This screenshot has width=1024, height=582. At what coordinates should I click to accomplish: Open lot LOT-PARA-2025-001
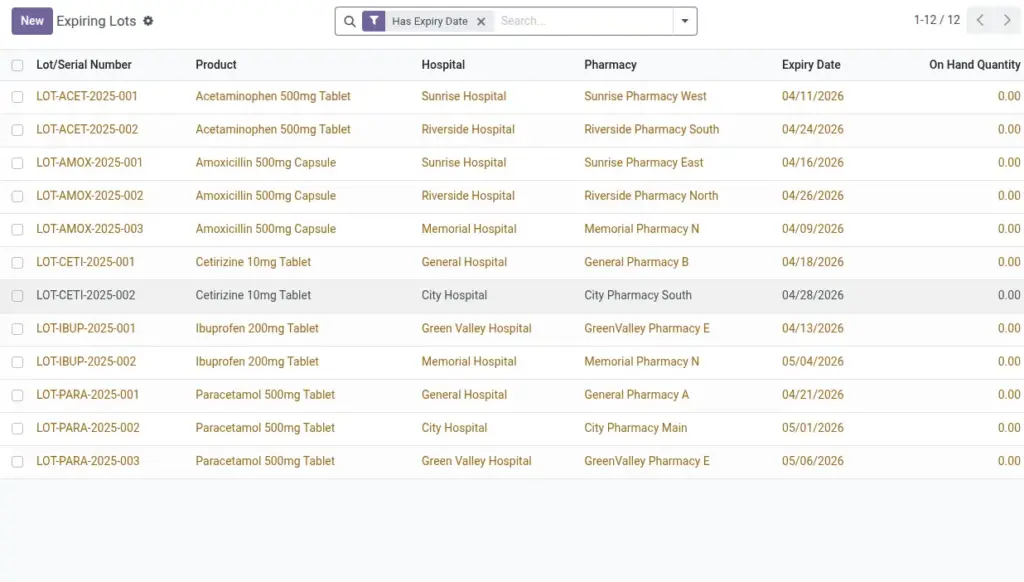[88, 395]
